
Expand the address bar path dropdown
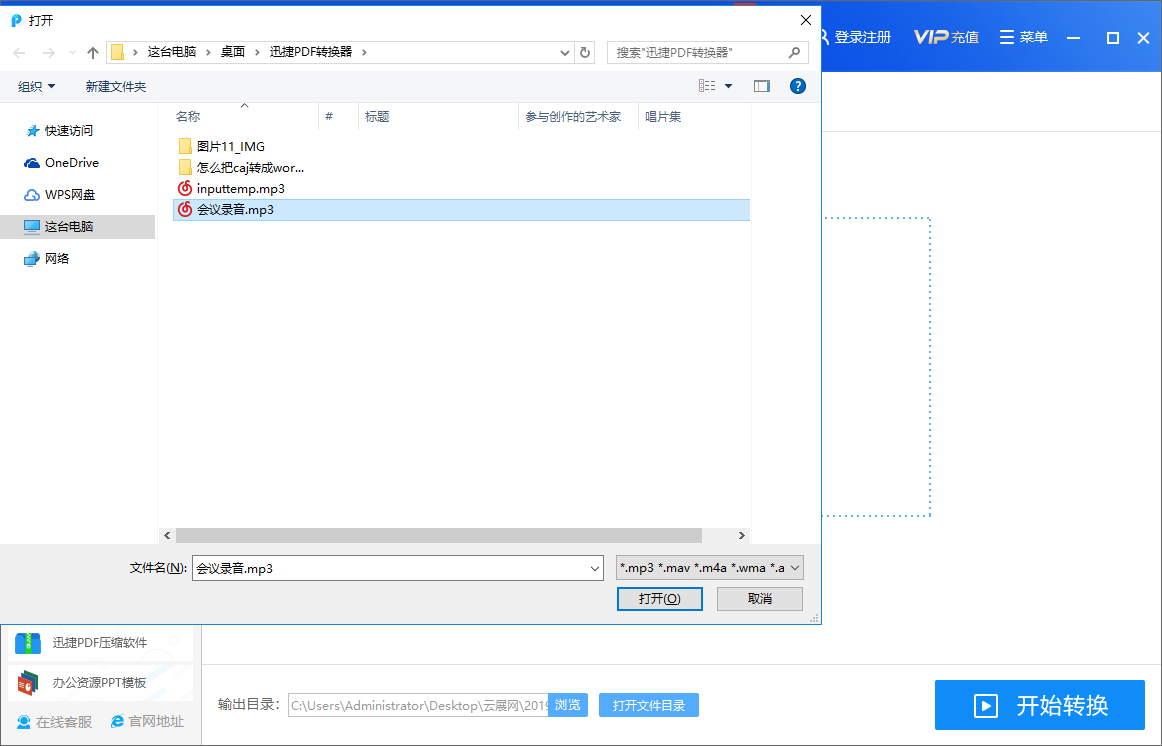tap(565, 53)
